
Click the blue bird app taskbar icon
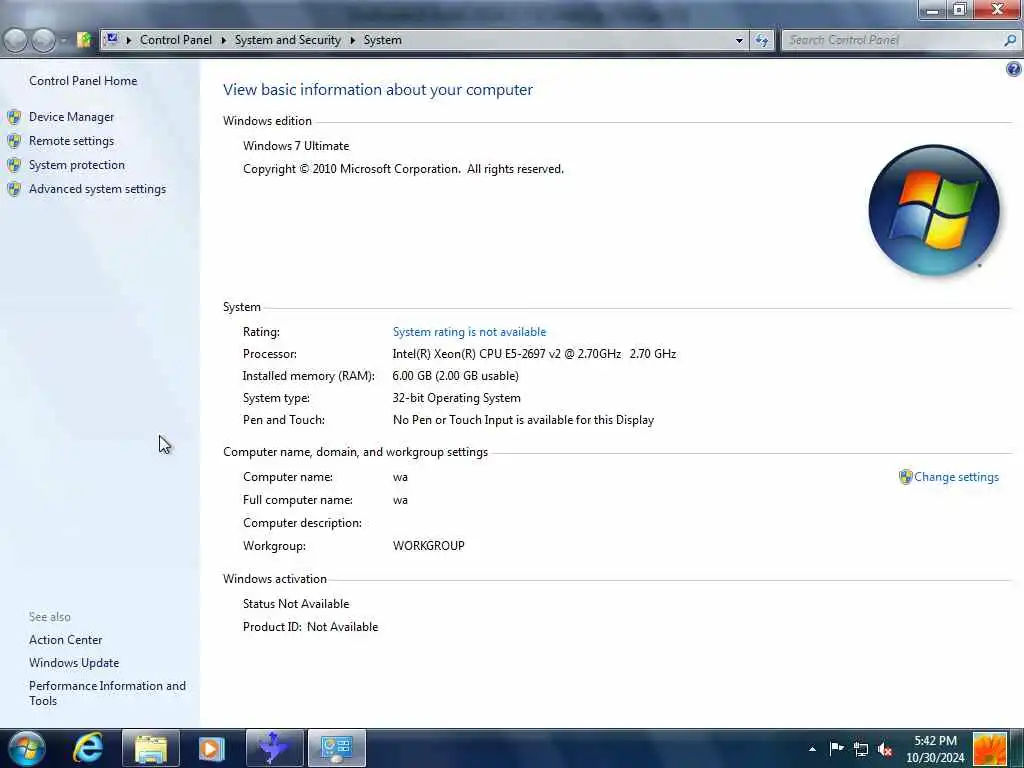click(274, 748)
